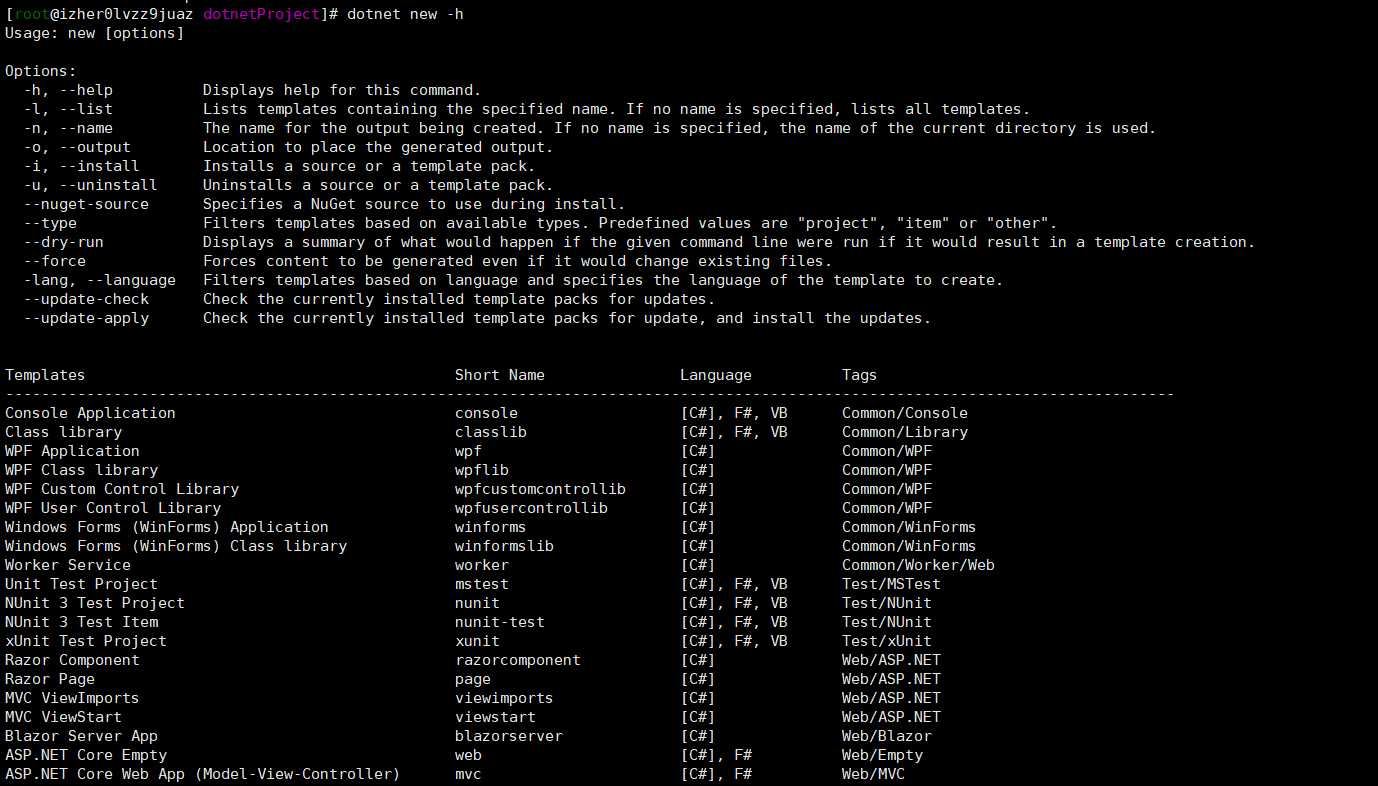Click the 'dotnetProject' directory name in prompt
This screenshot has width=1378, height=786.
[262, 14]
